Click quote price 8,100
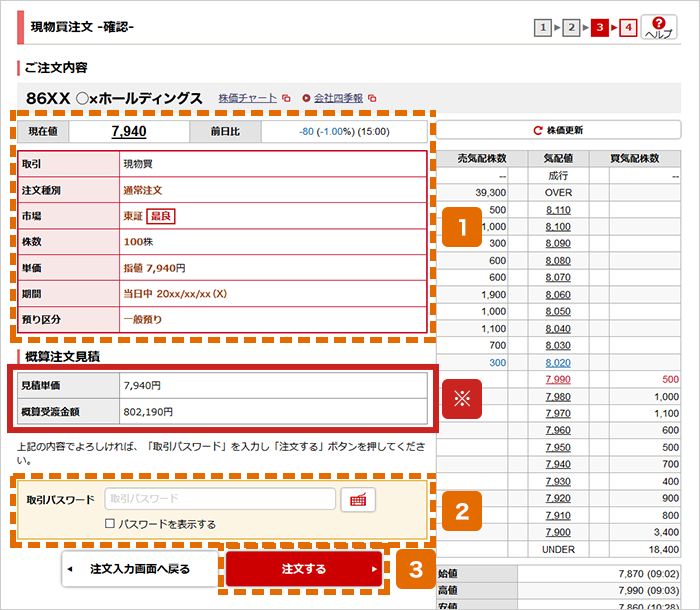Viewport: 700px width, 610px height. coord(558,227)
